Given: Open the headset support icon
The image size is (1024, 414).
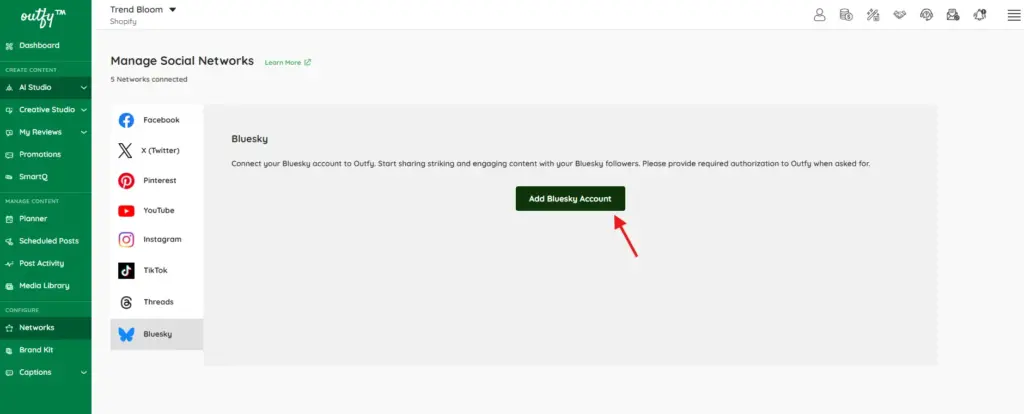Looking at the screenshot, I should tap(926, 14).
